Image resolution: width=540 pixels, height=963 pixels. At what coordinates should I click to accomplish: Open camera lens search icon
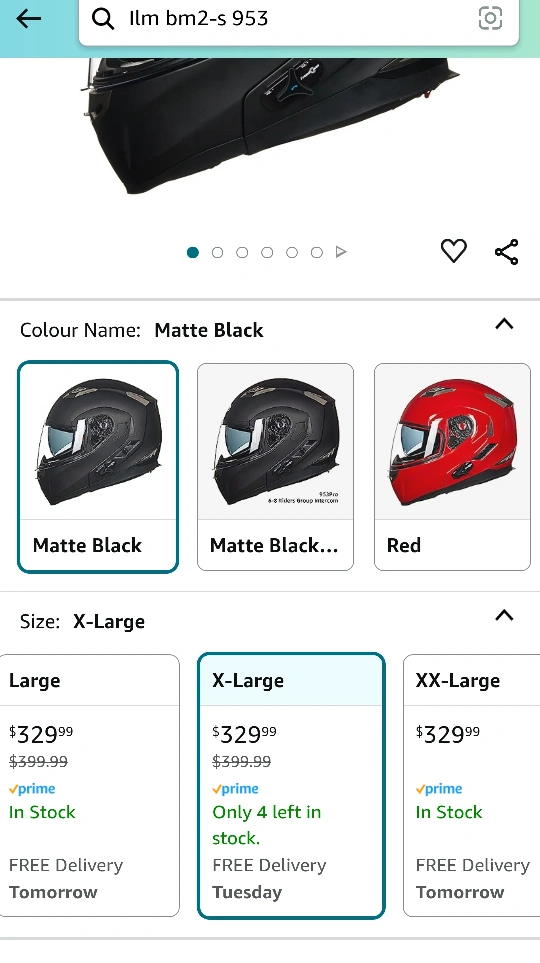490,18
